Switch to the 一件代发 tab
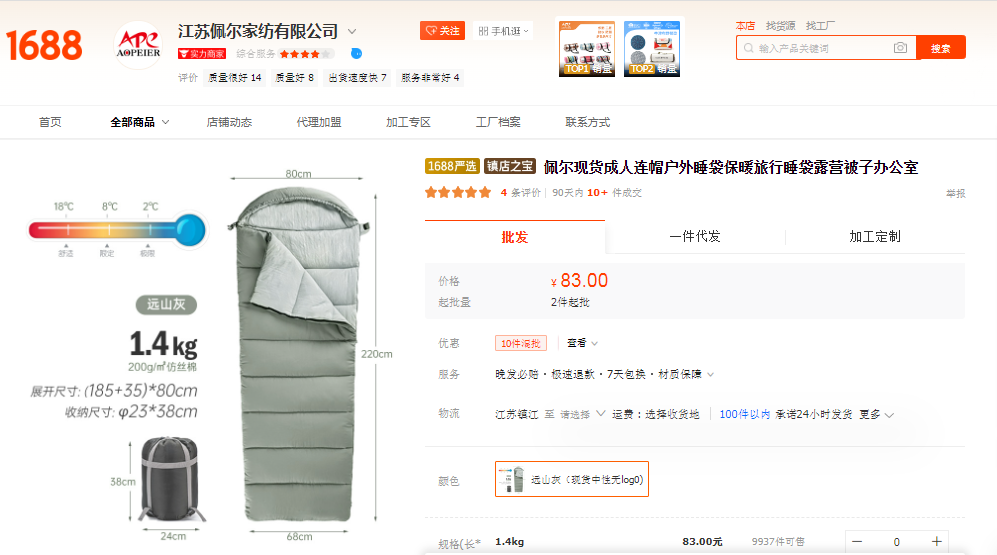This screenshot has height=555, width=997. pyautogui.click(x=694, y=236)
